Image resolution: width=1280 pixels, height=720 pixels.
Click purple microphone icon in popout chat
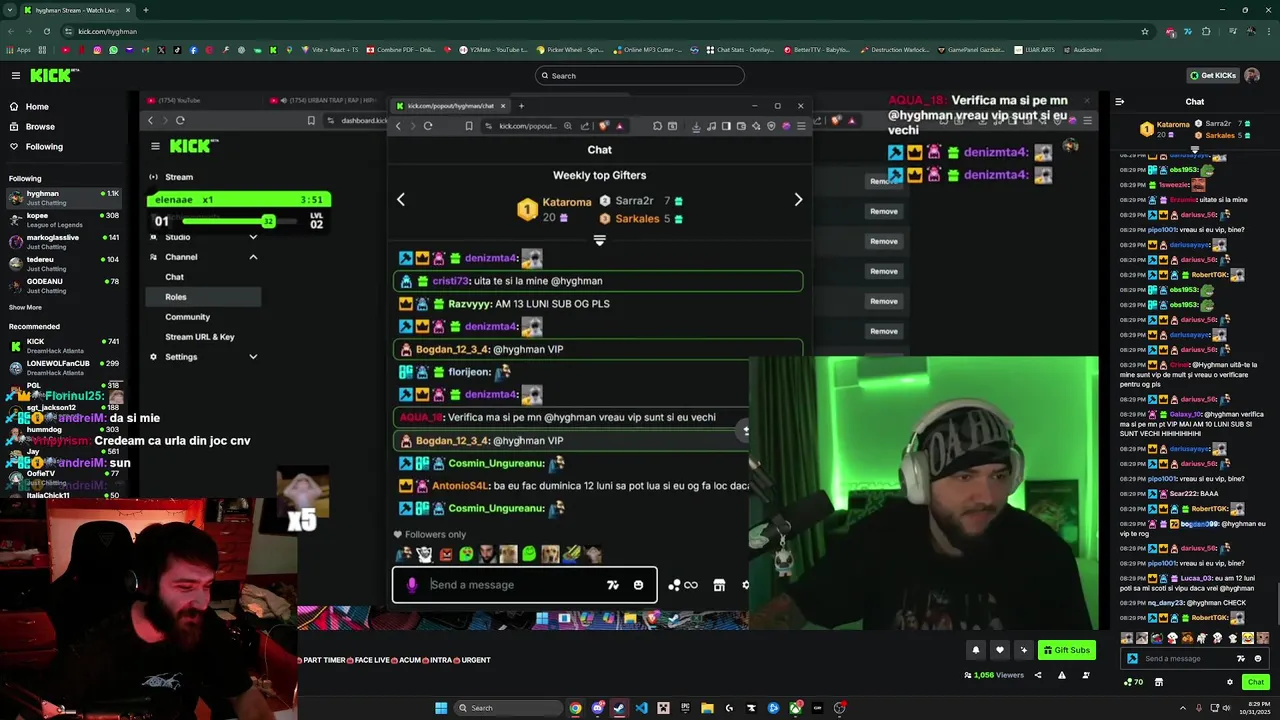(411, 585)
